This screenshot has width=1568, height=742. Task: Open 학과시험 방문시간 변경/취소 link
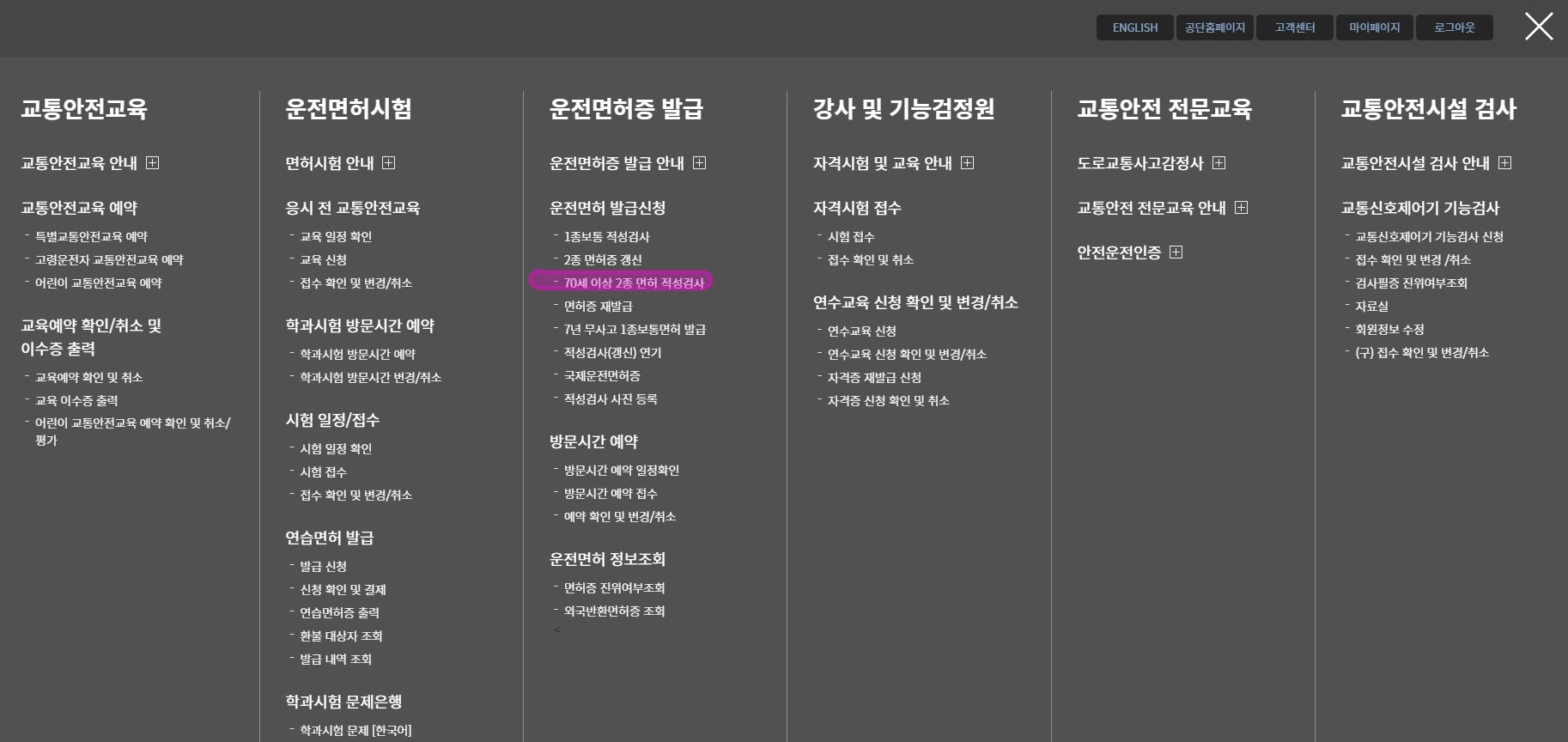(x=370, y=377)
